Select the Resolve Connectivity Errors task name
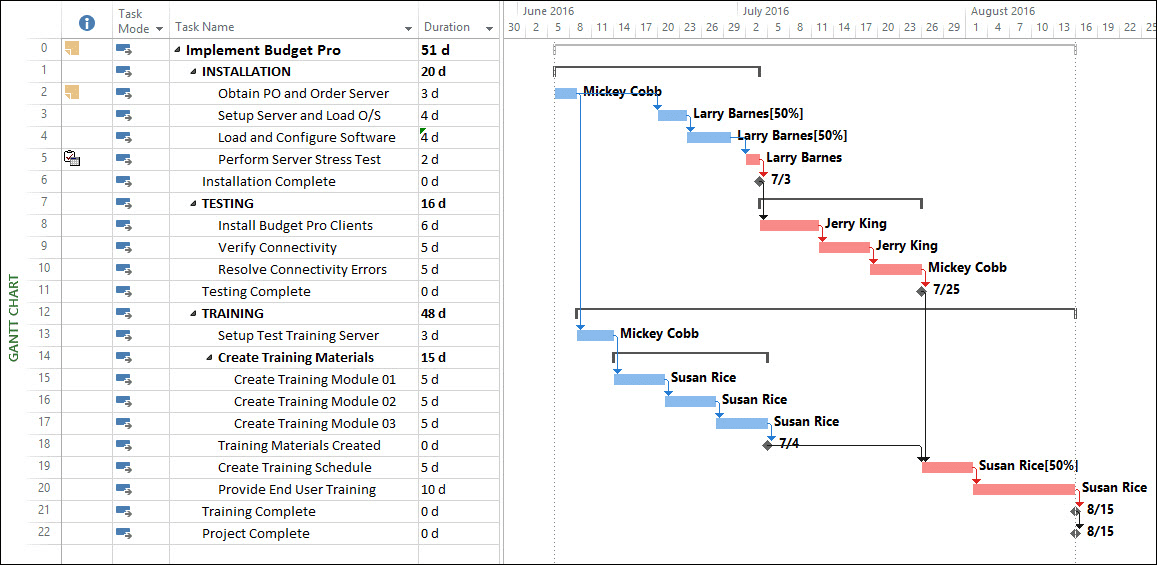This screenshot has width=1157, height=565. [303, 269]
